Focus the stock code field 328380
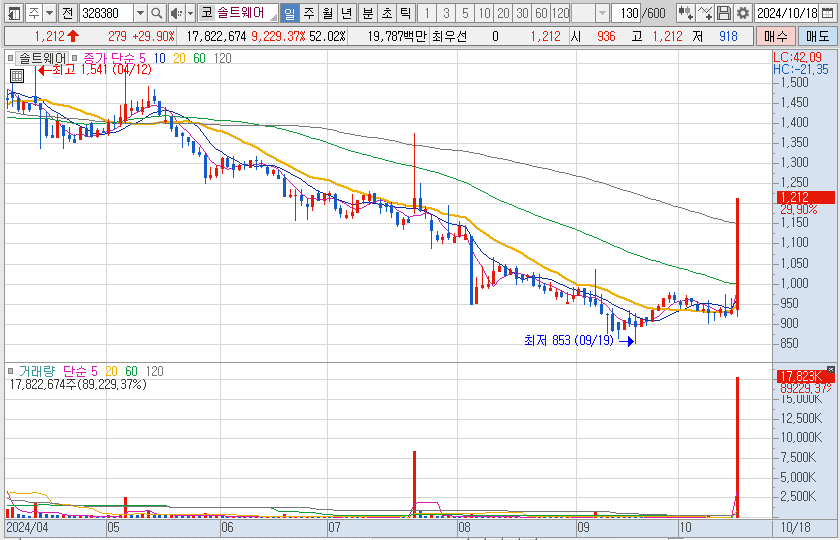840x540 pixels. tap(106, 13)
